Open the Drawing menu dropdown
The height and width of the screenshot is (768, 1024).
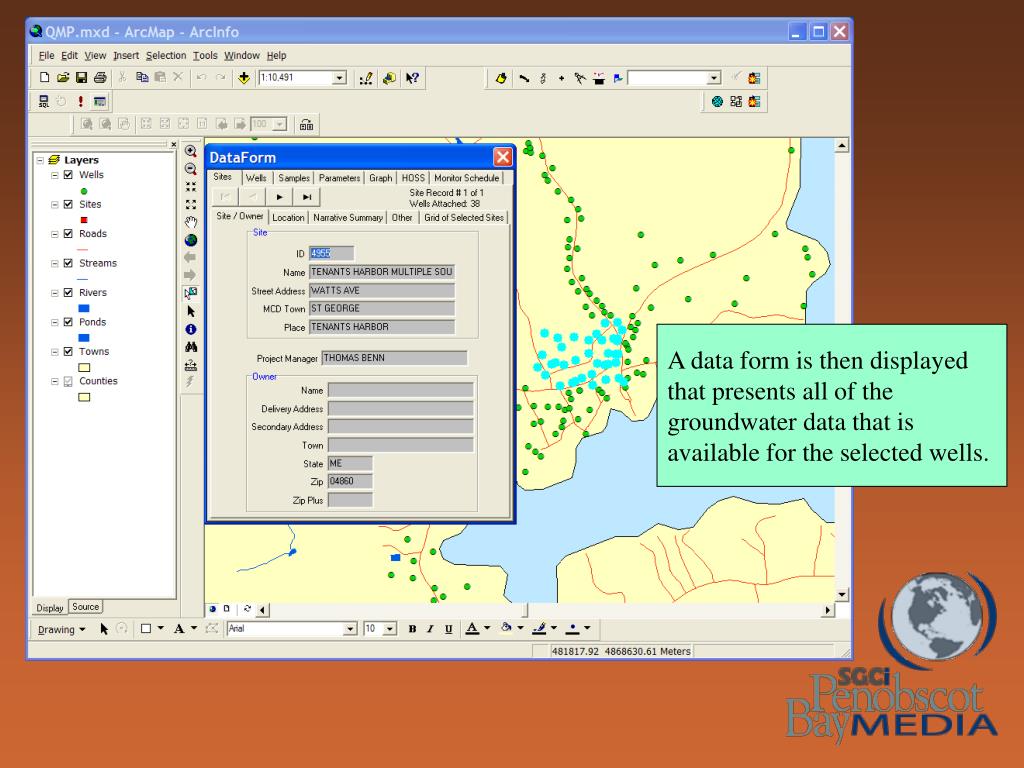pos(61,630)
